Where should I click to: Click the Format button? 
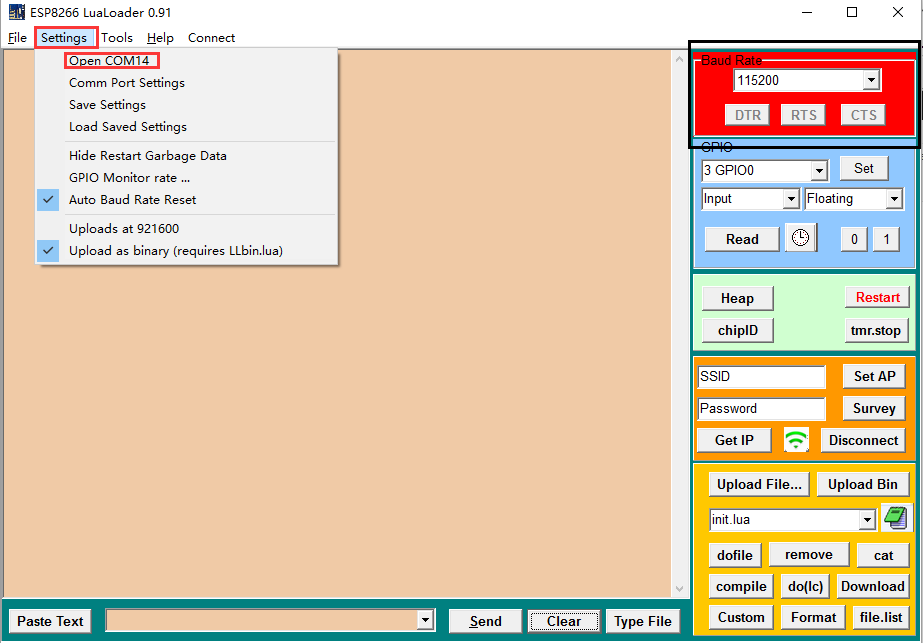(x=813, y=618)
